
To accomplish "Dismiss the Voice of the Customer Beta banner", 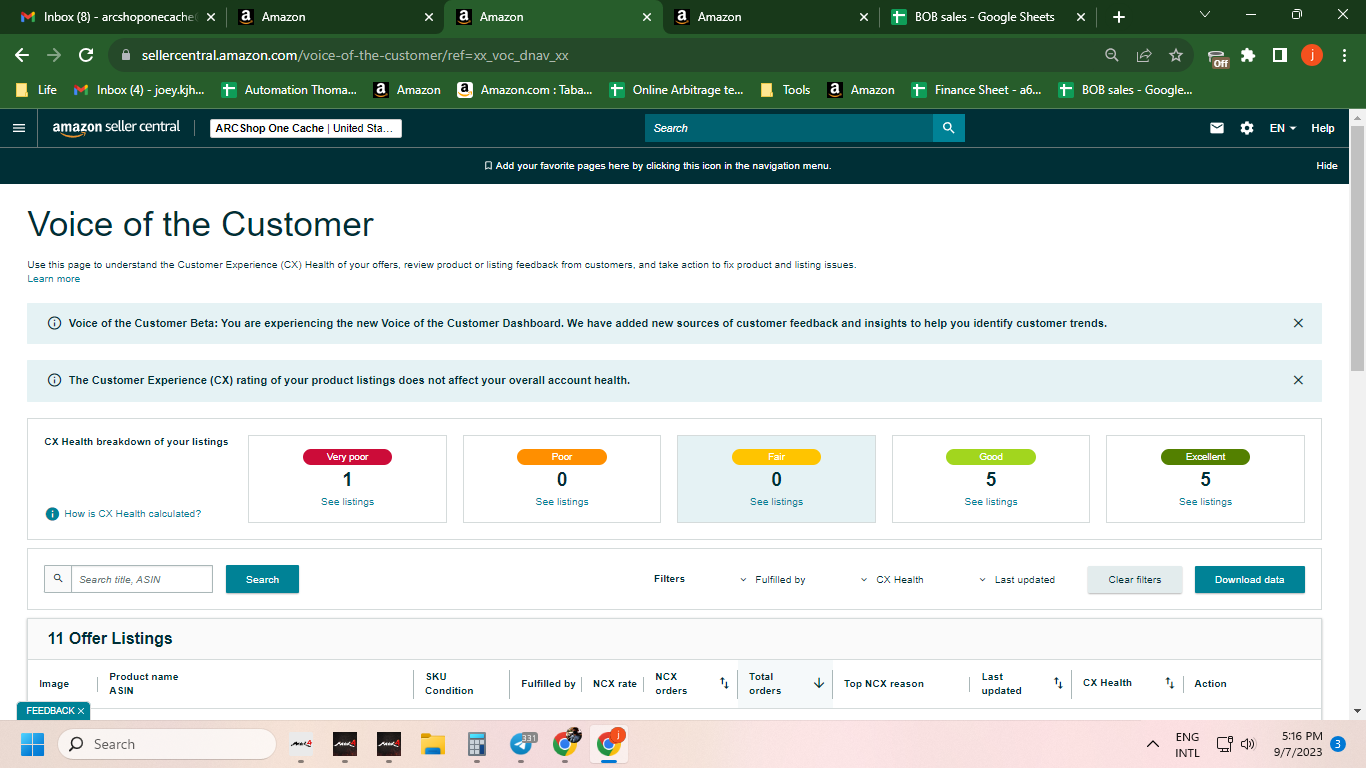I will click(x=1298, y=323).
